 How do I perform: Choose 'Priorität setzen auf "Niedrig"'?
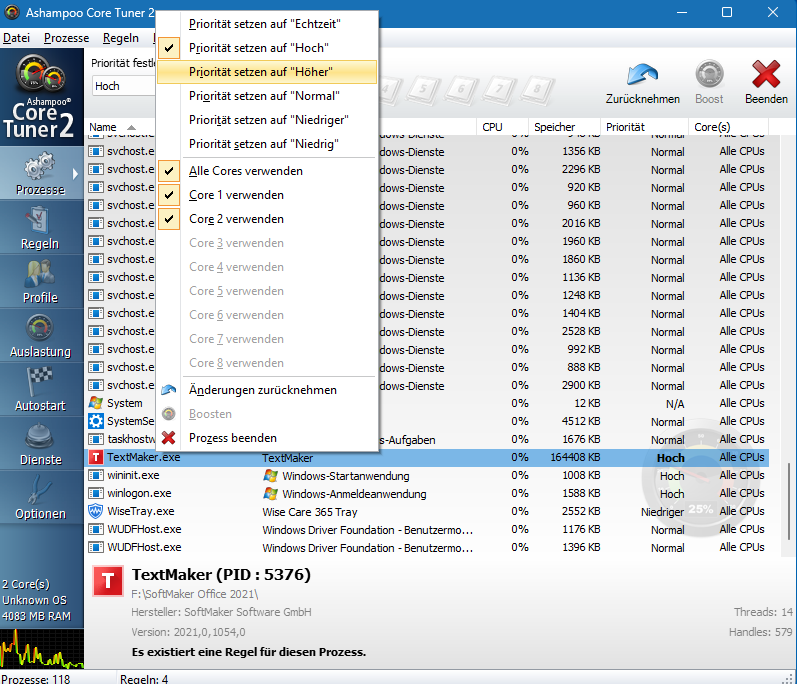pos(267,144)
